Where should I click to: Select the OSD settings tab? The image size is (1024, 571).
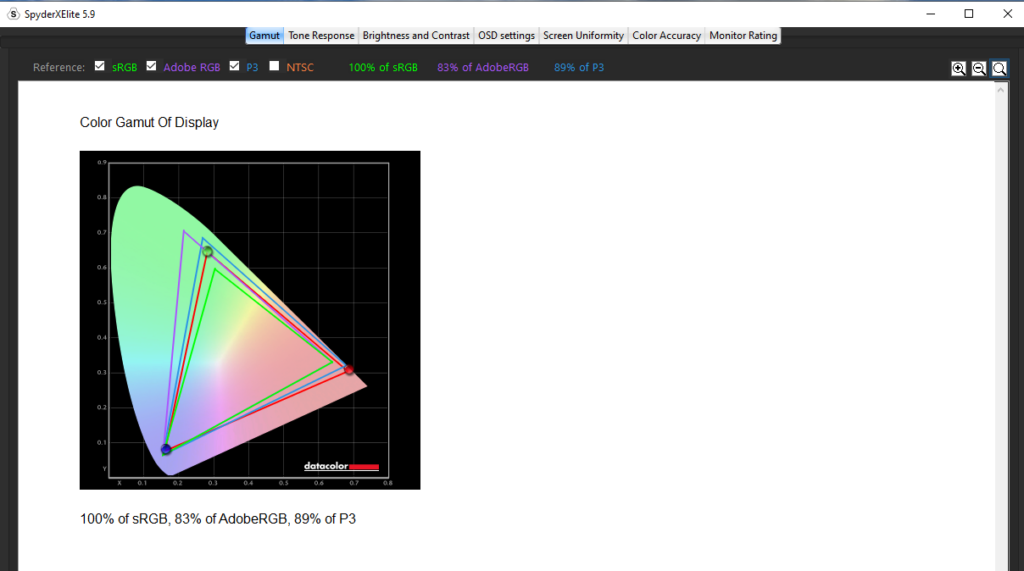506,35
